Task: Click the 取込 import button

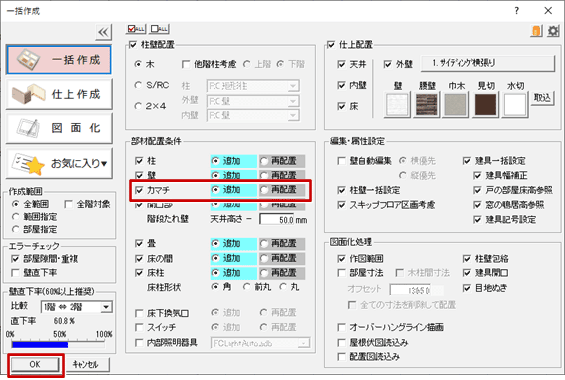Action: (542, 98)
